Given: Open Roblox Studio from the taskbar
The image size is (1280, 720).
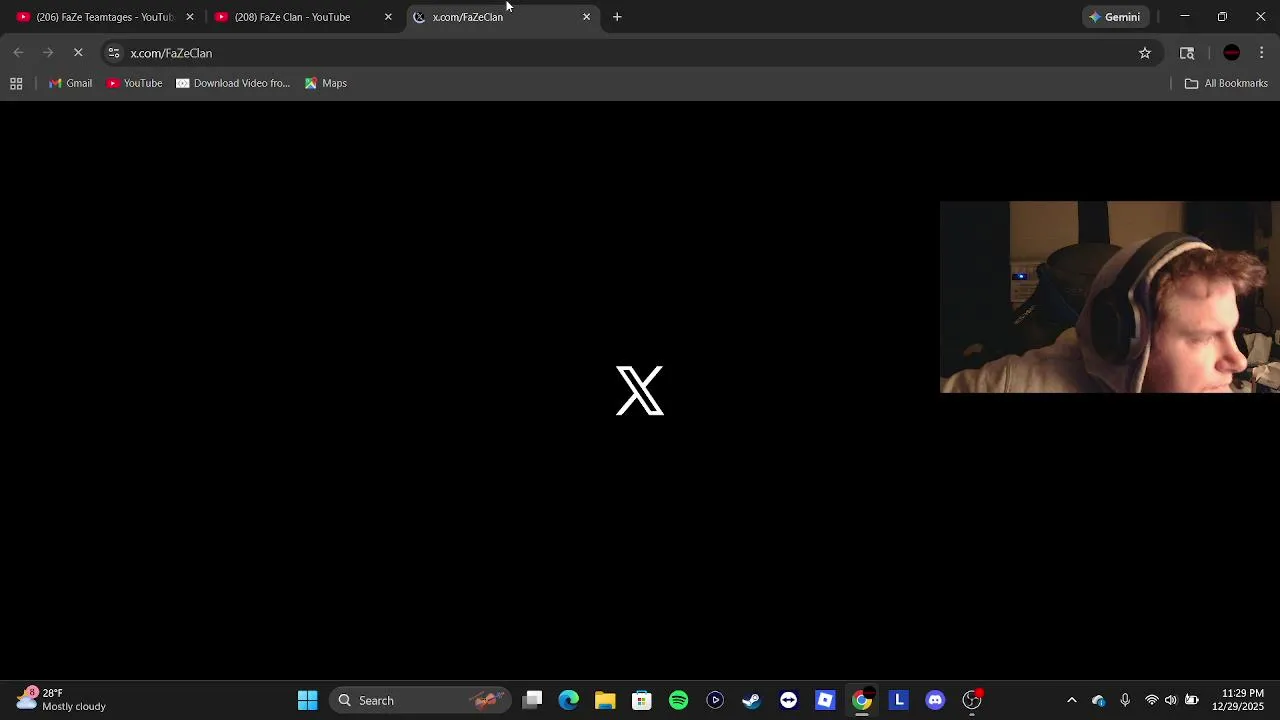Looking at the screenshot, I should [x=825, y=700].
